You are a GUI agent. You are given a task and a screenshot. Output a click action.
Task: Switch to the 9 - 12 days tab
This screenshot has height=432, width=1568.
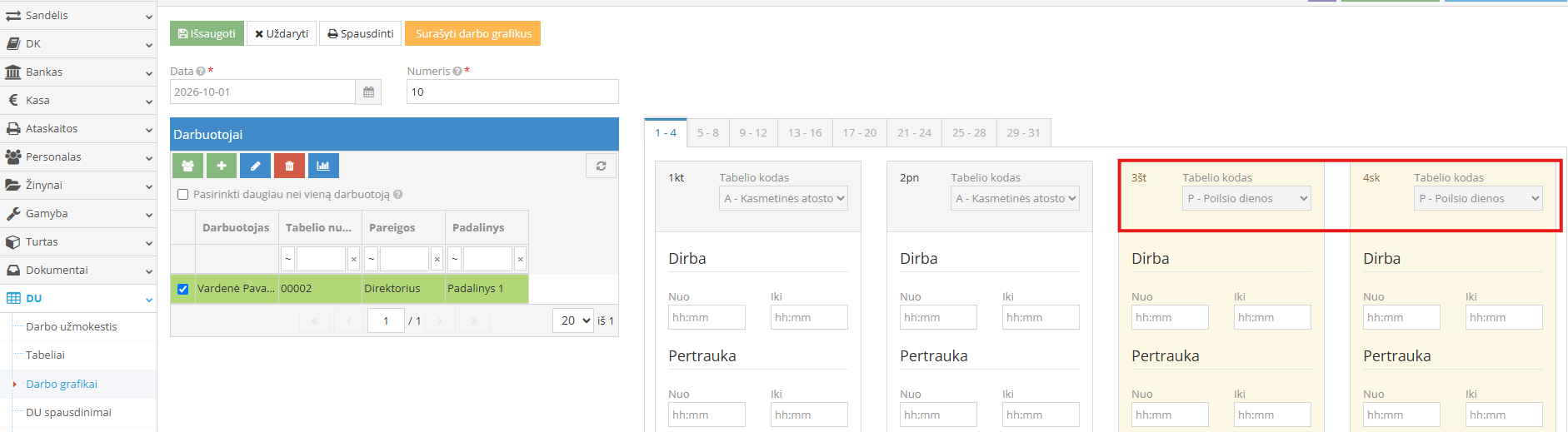[753, 133]
